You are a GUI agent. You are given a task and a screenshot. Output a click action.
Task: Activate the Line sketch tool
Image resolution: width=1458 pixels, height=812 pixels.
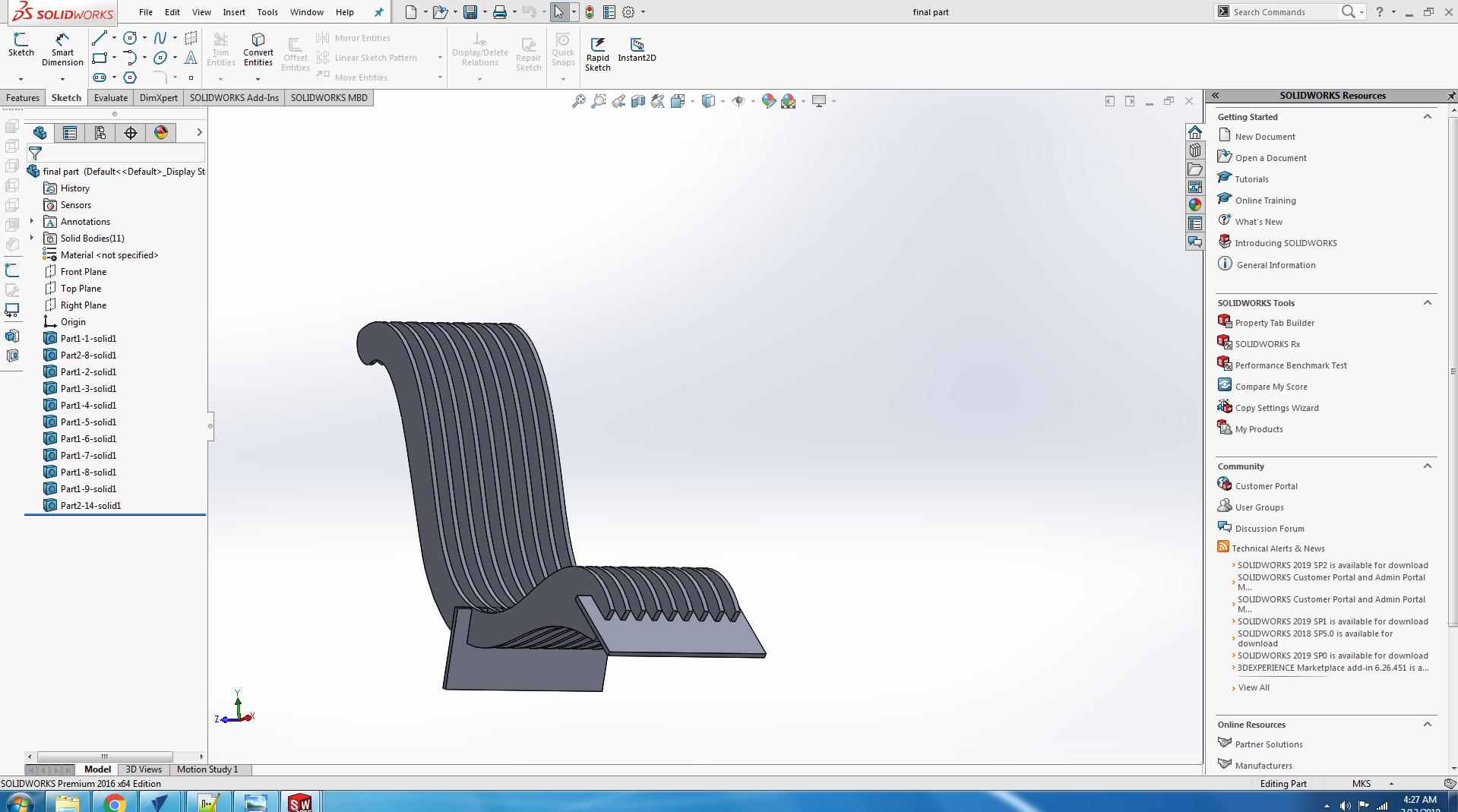(x=100, y=38)
